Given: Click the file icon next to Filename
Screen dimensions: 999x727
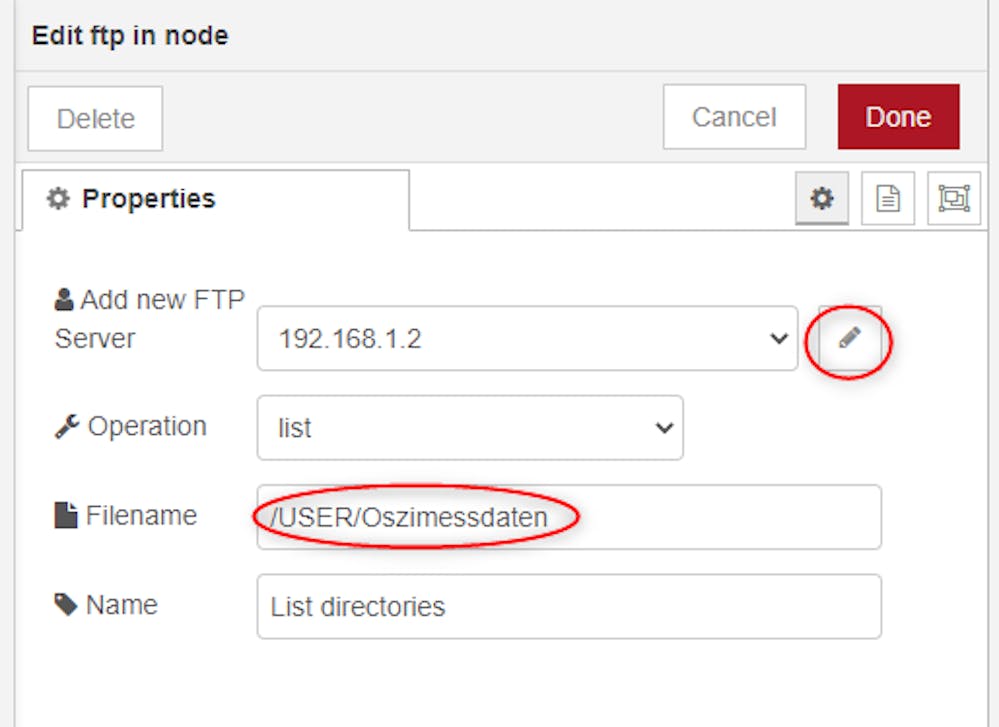Looking at the screenshot, I should 66,515.
